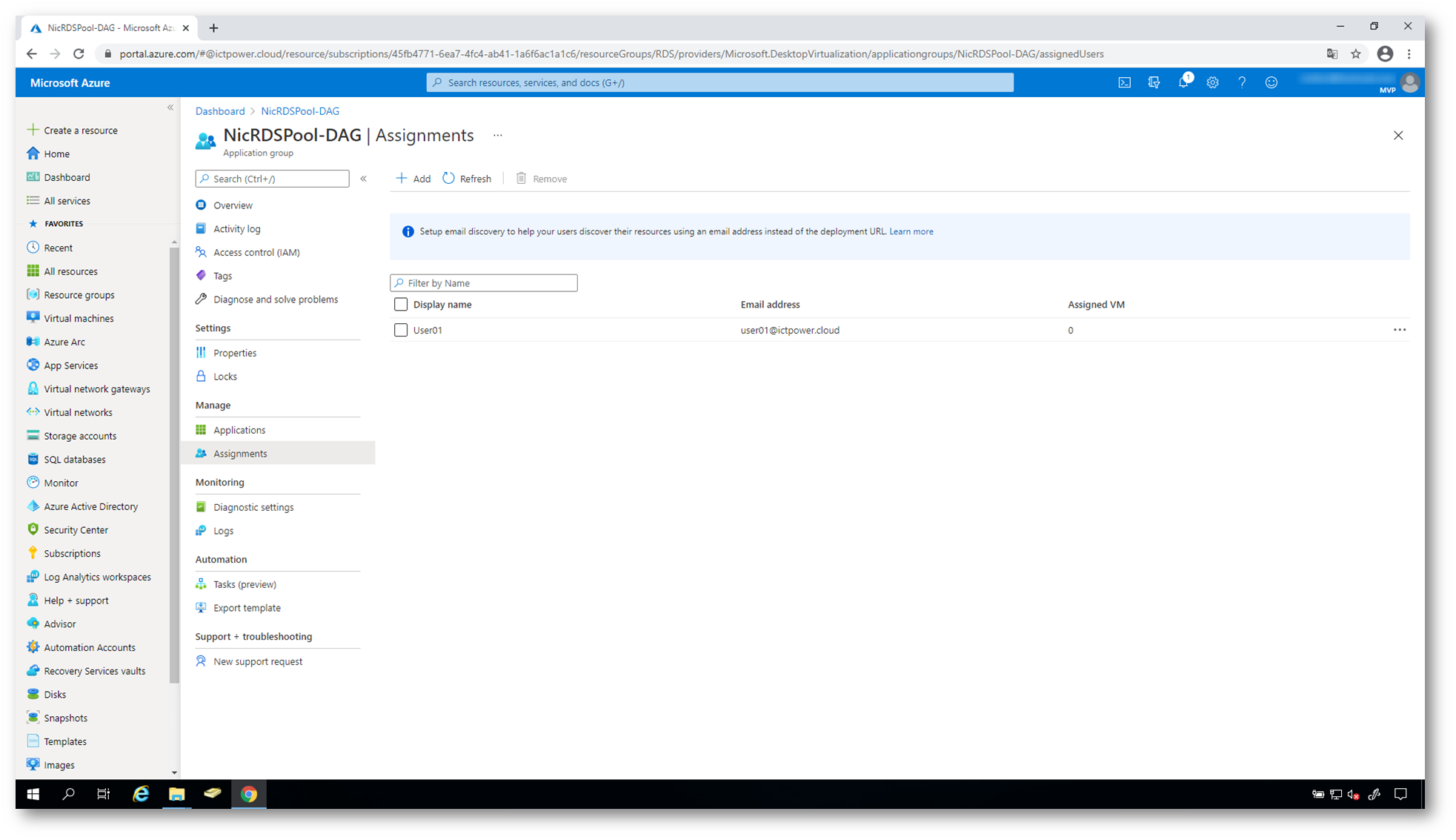The image size is (1456, 840).
Task: Open the Windows action center icon
Action: (1400, 794)
